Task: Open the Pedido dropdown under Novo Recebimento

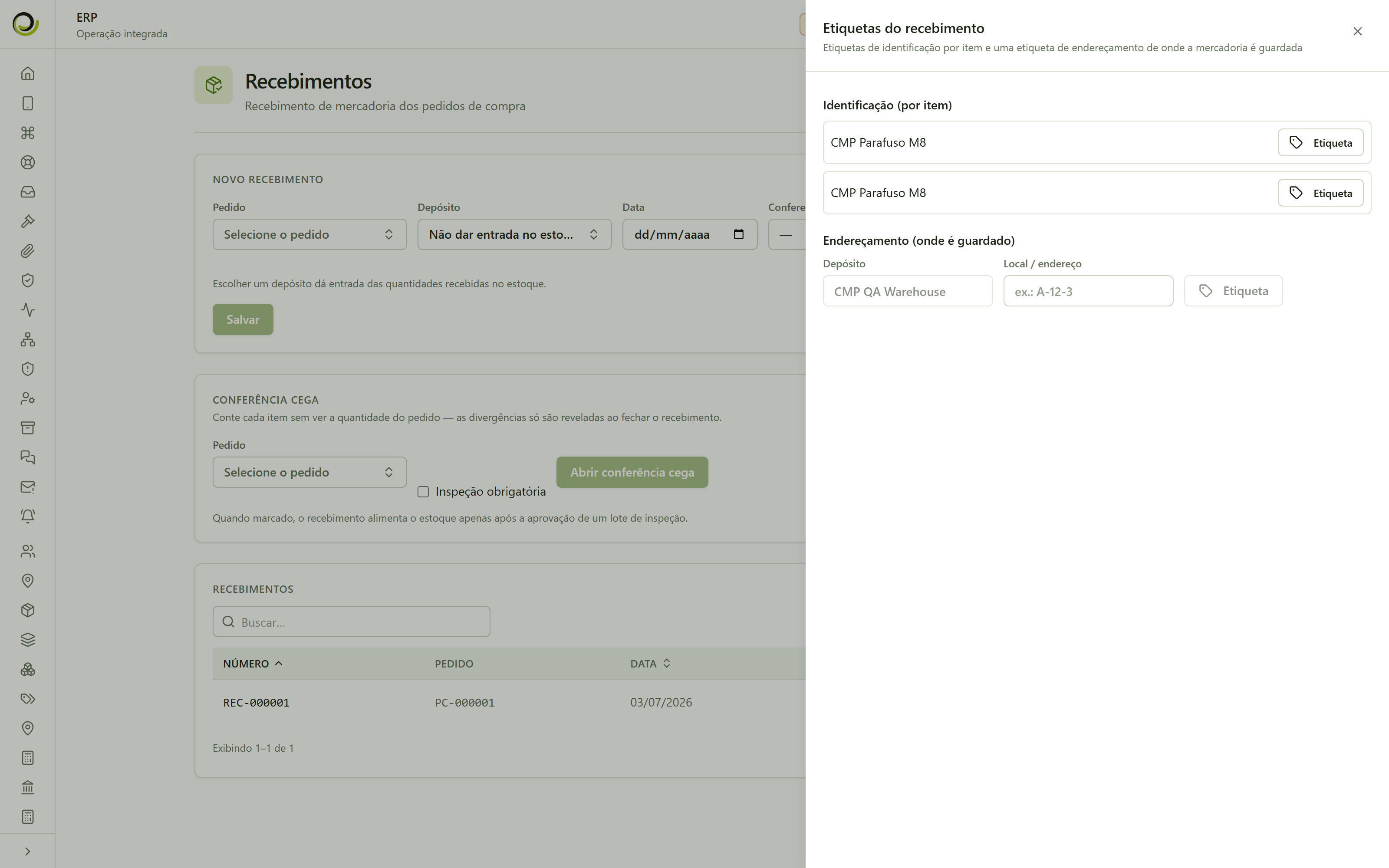Action: click(x=309, y=234)
